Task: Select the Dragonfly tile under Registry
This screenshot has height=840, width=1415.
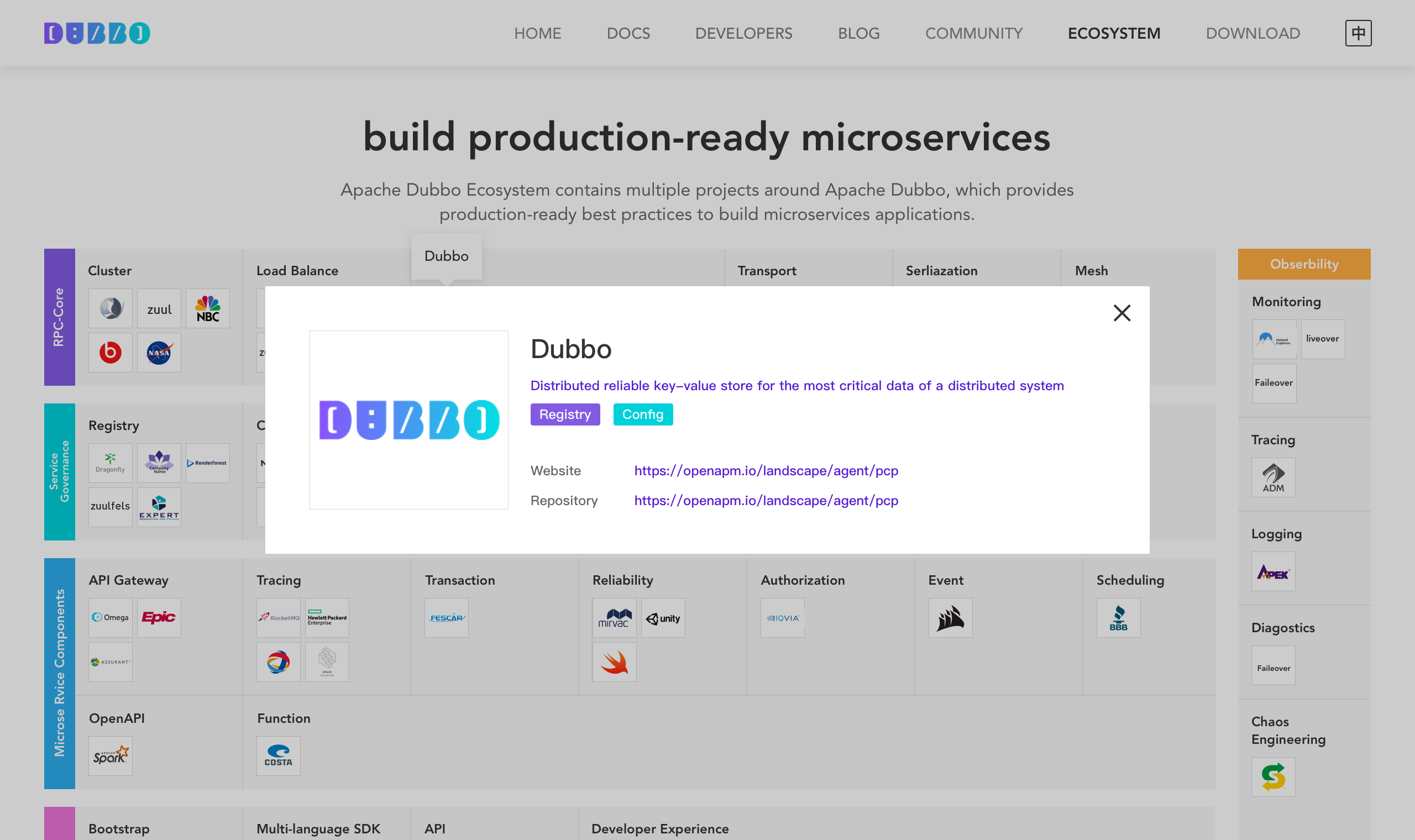Action: [x=111, y=463]
